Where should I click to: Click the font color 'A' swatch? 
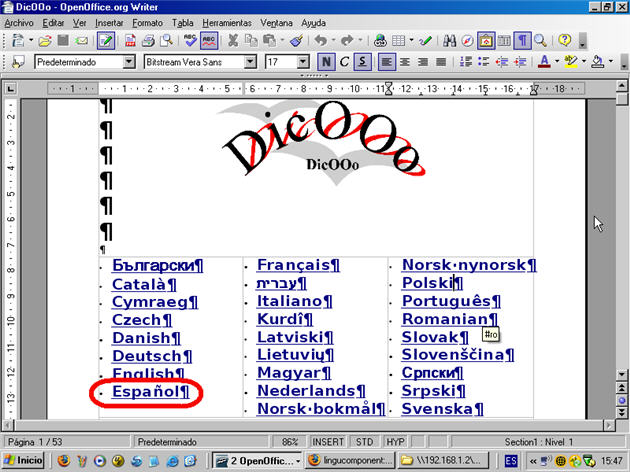(x=543, y=62)
